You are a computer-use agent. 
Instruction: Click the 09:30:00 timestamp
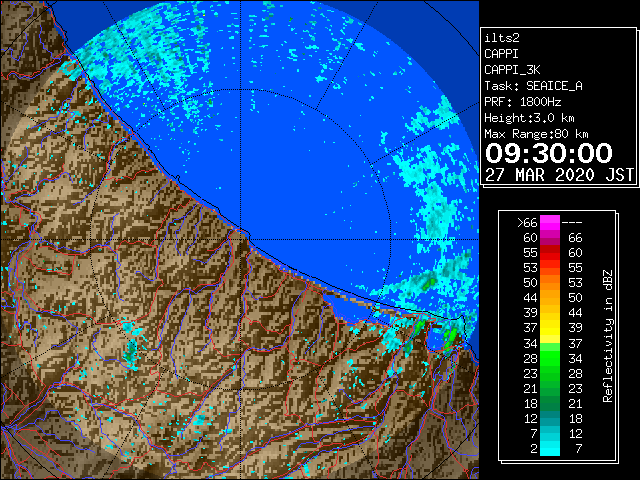click(549, 153)
